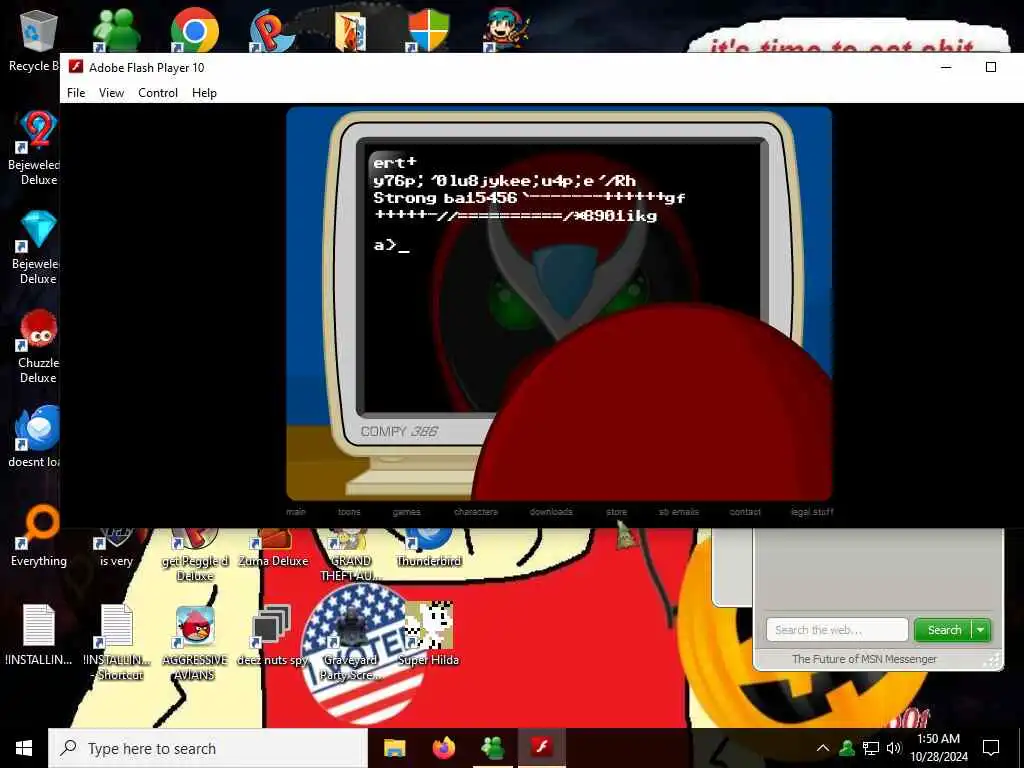This screenshot has width=1024, height=768.
Task: Open Firefox from the taskbar
Action: coord(444,748)
